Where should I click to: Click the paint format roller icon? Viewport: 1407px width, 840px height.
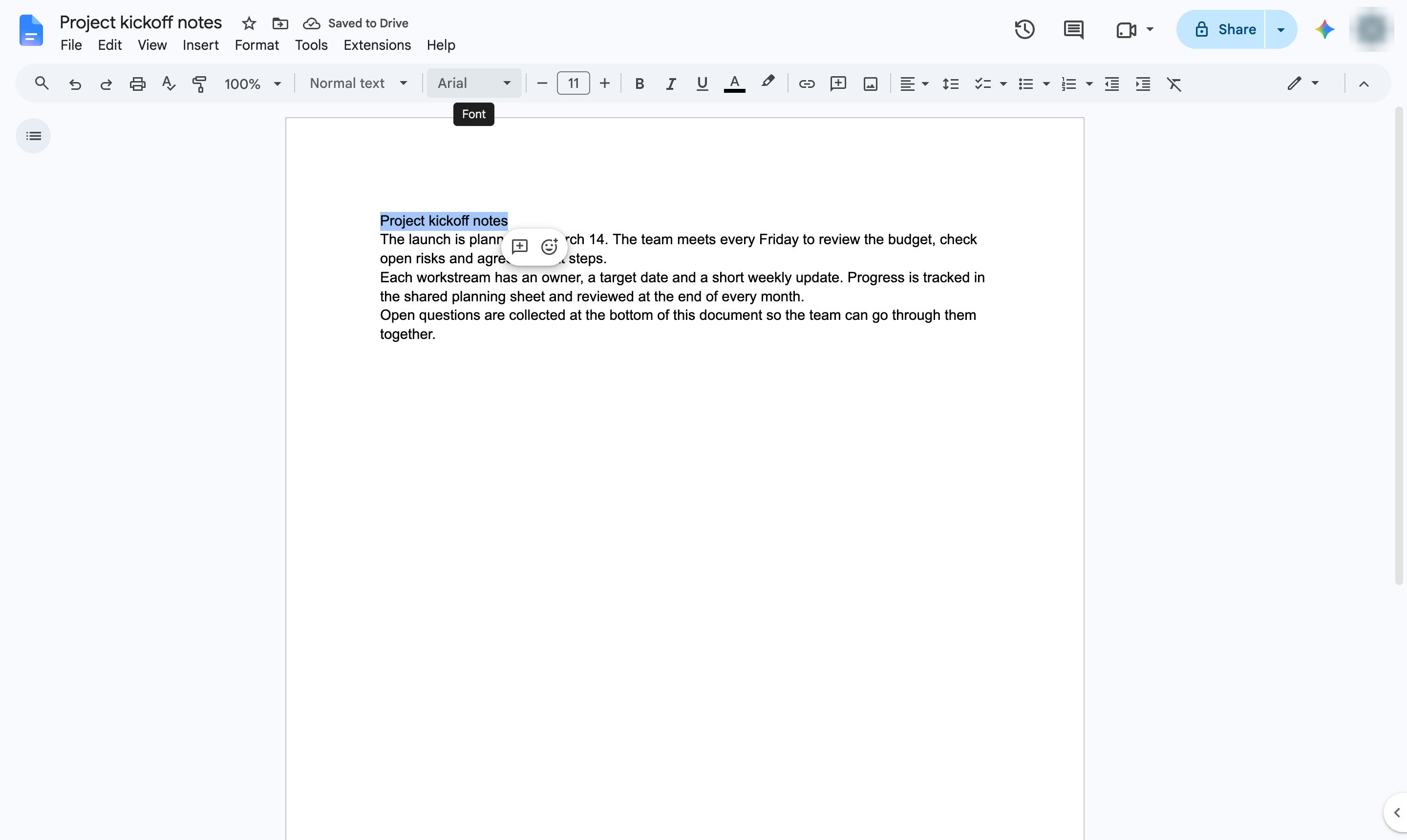(199, 84)
